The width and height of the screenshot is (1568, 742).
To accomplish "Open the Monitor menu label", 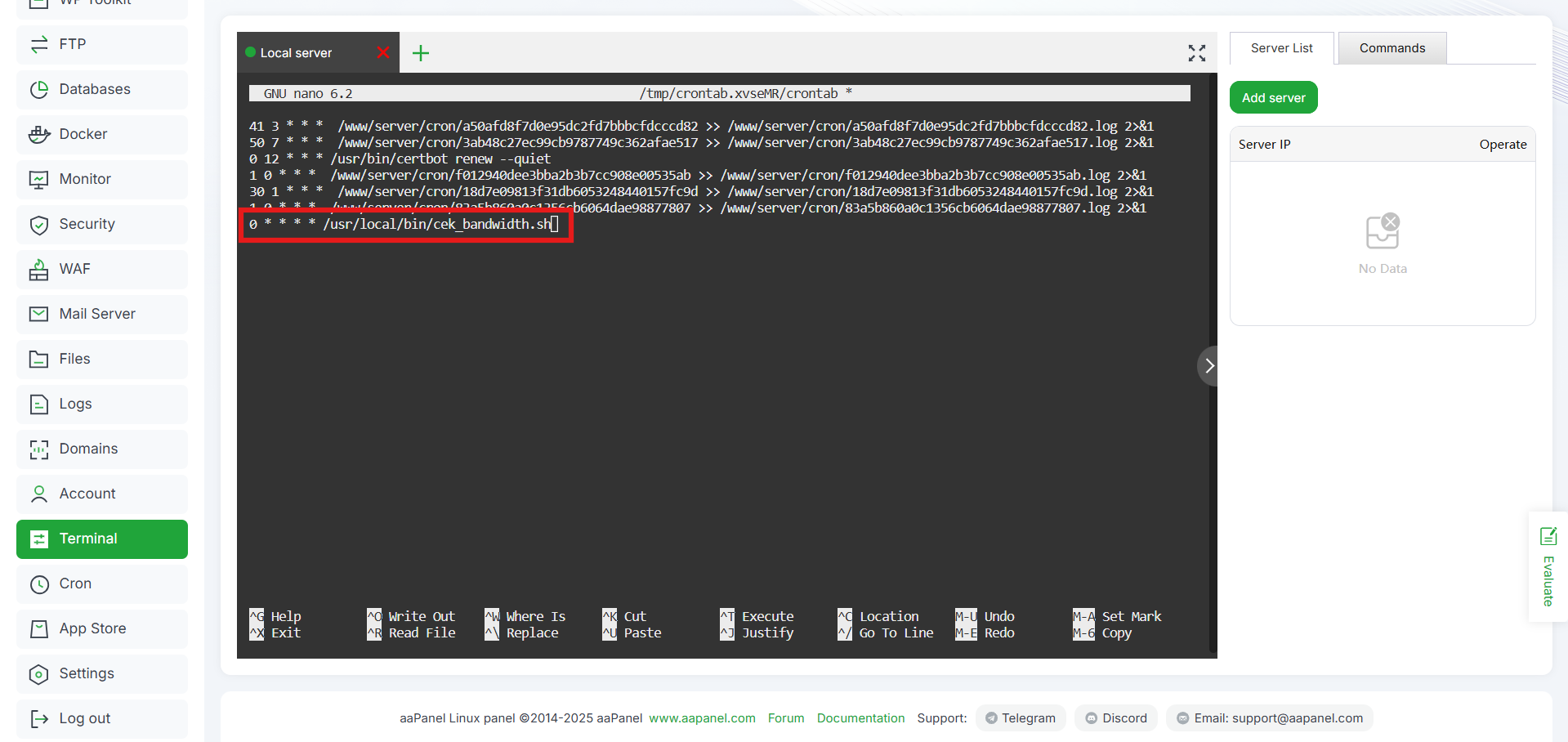I will 85,179.
